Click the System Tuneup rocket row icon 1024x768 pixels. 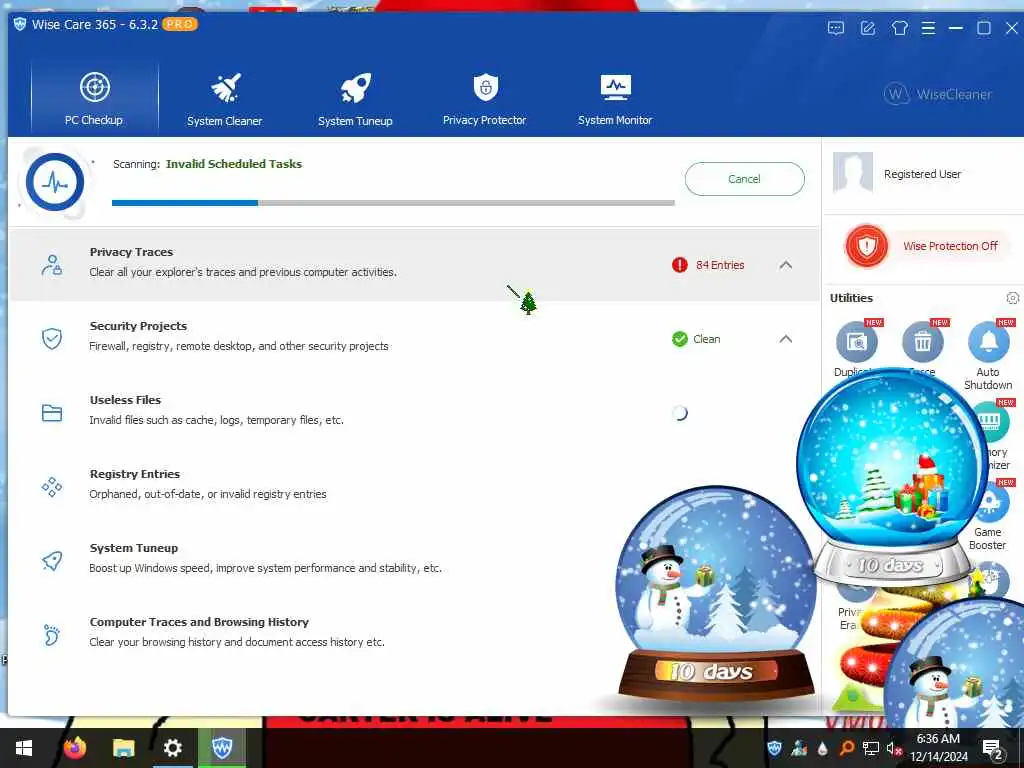click(52, 560)
